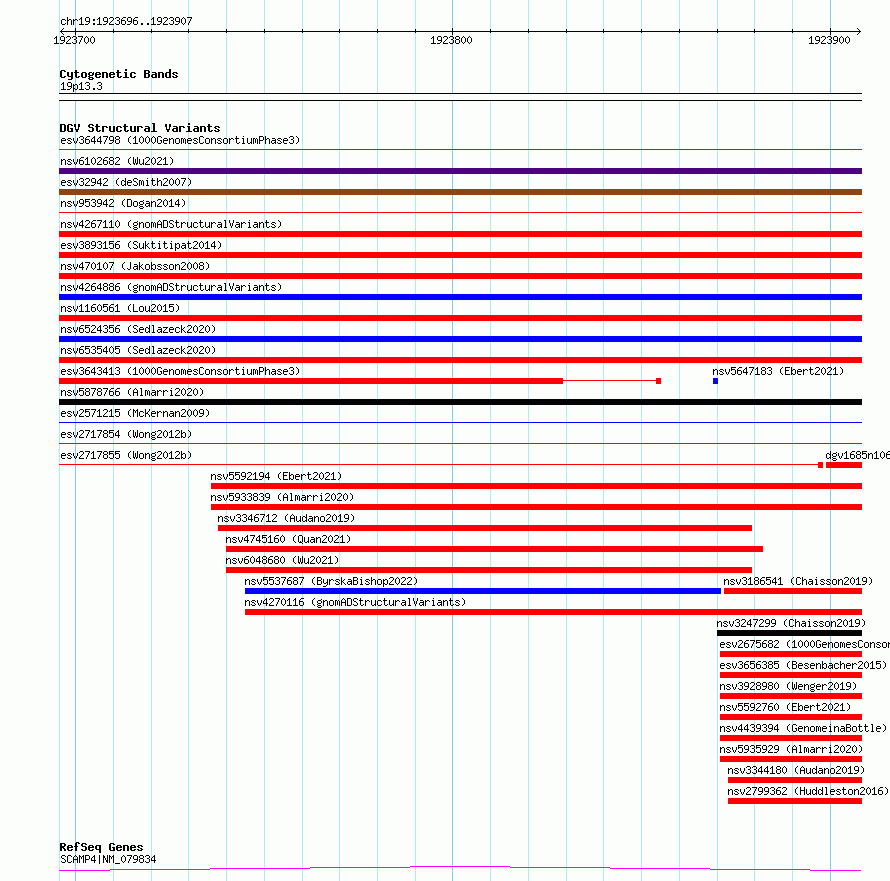Image resolution: width=890 pixels, height=881 pixels.
Task: Click the esv2717855 Wong2012b variant label
Action: pyautogui.click(x=126, y=455)
